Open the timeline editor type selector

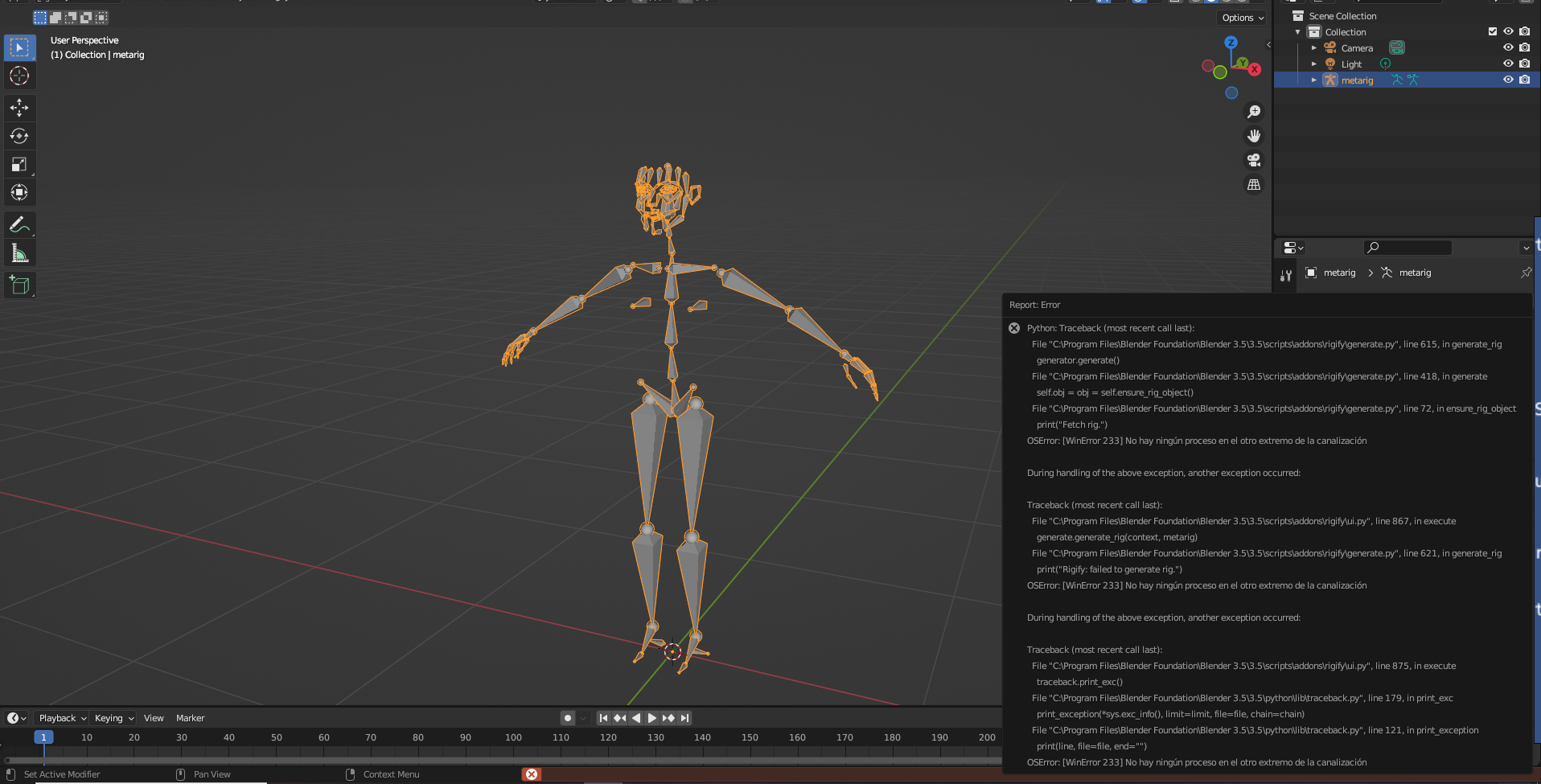coord(17,718)
